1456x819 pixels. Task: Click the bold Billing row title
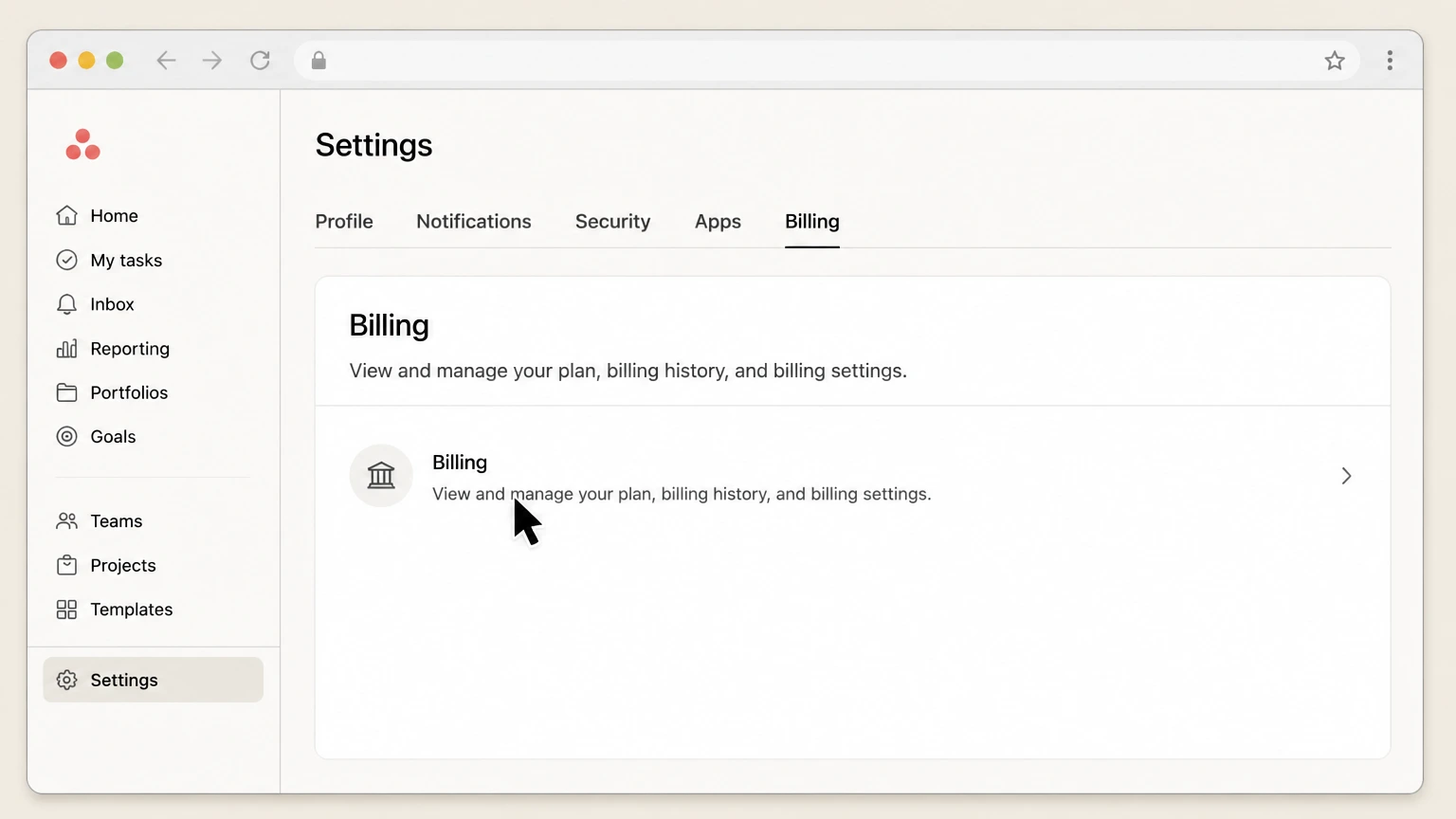[460, 463]
